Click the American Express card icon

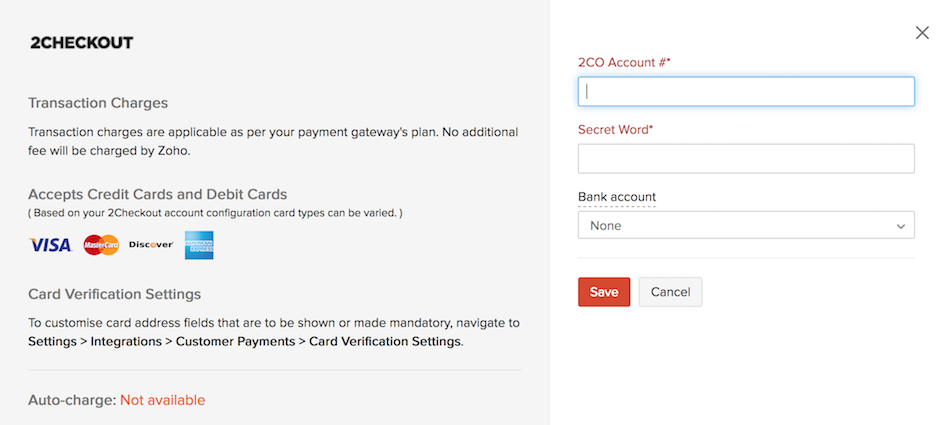point(199,245)
